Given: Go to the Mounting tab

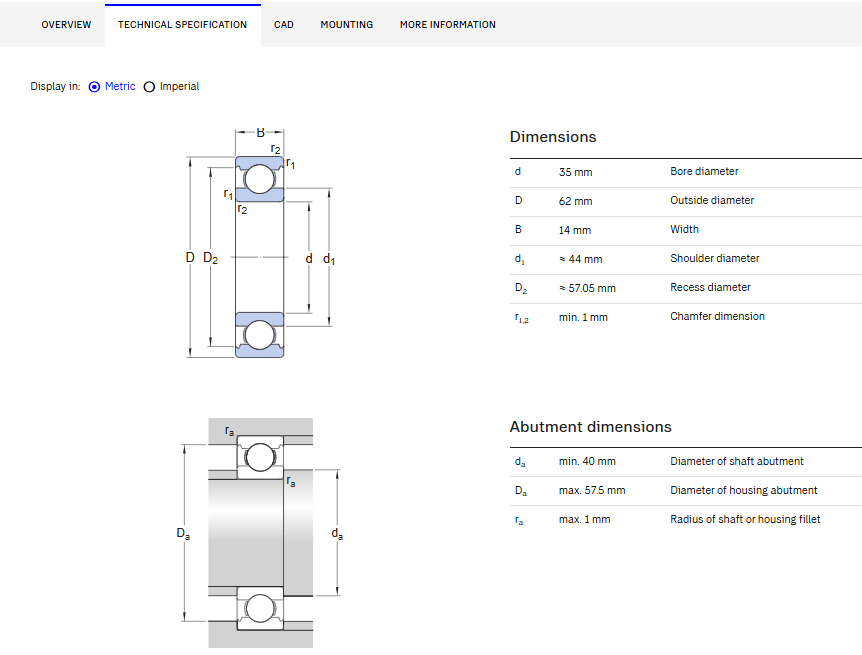Looking at the screenshot, I should click(346, 25).
